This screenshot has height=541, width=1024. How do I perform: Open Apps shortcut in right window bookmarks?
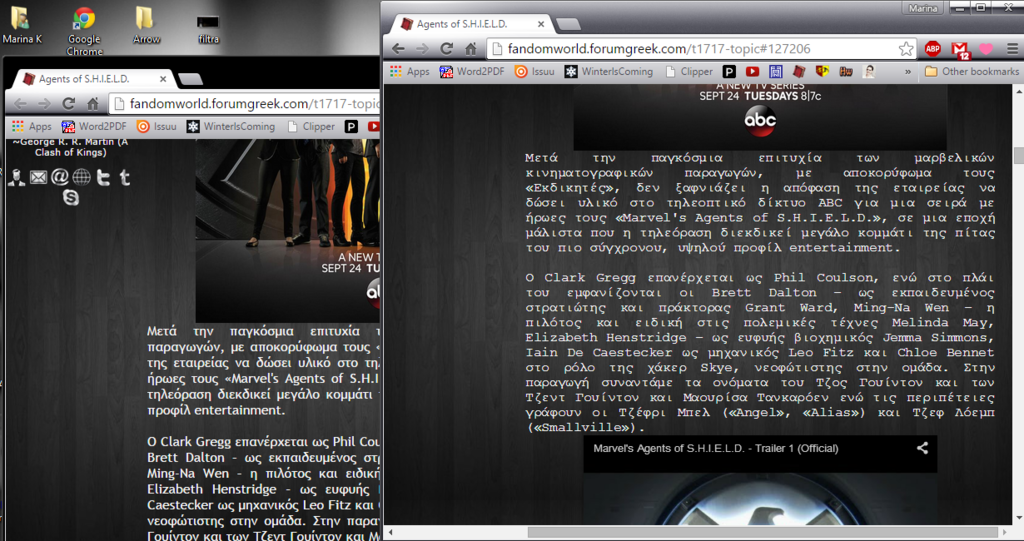click(409, 71)
